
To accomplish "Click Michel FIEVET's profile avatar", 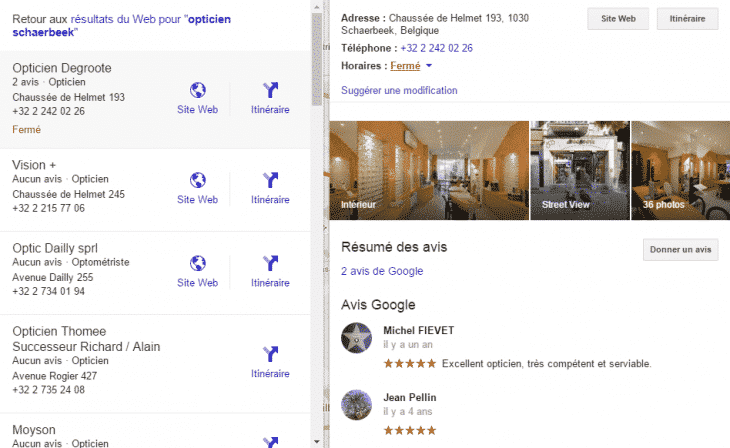I will (x=357, y=338).
